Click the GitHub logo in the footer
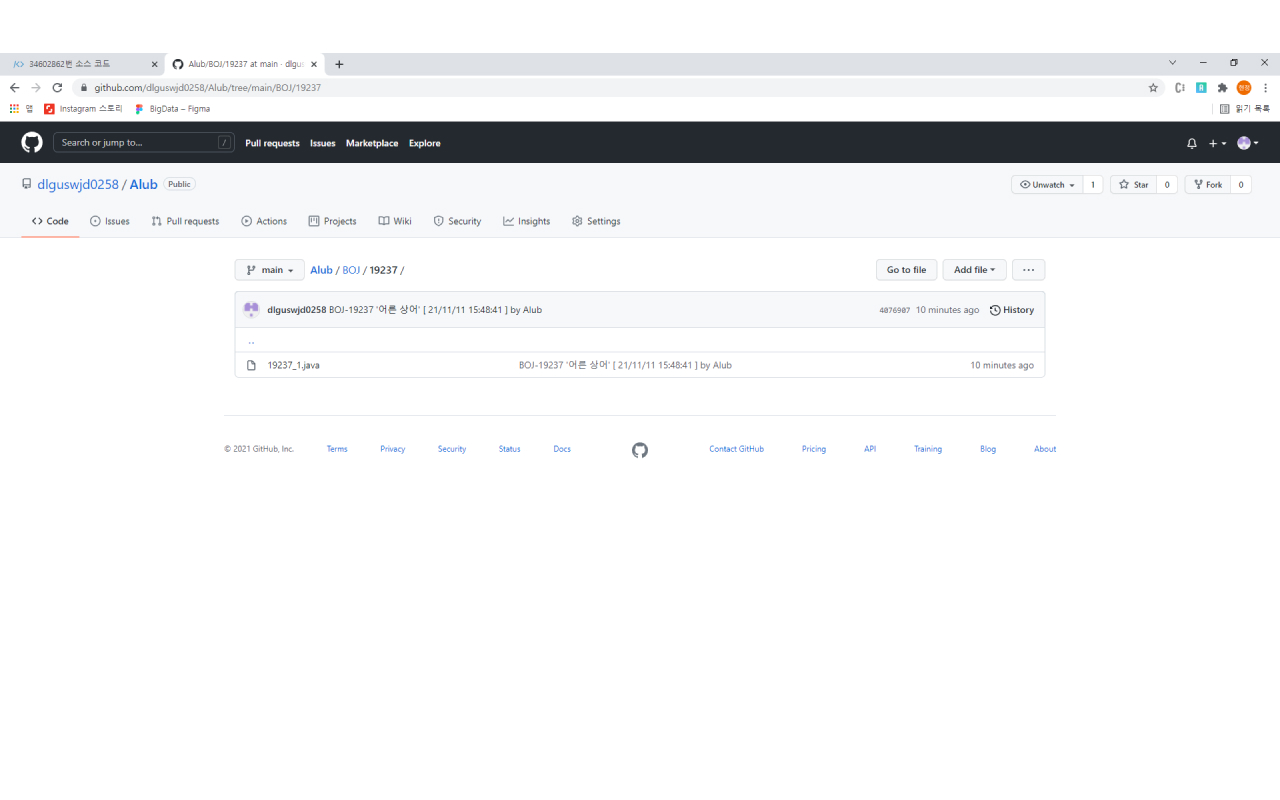The height and width of the screenshot is (800, 1280). point(640,450)
